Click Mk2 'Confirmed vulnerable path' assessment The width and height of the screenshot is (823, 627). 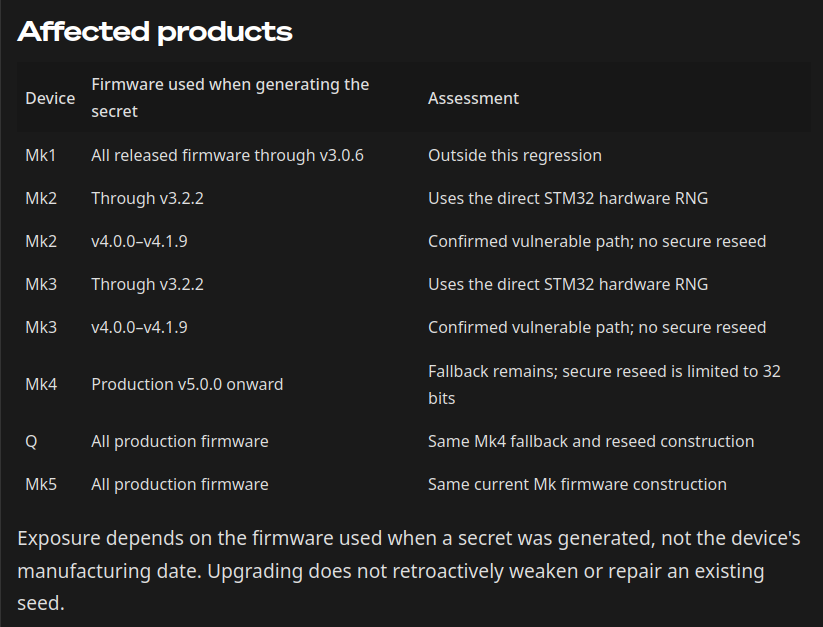(x=597, y=241)
